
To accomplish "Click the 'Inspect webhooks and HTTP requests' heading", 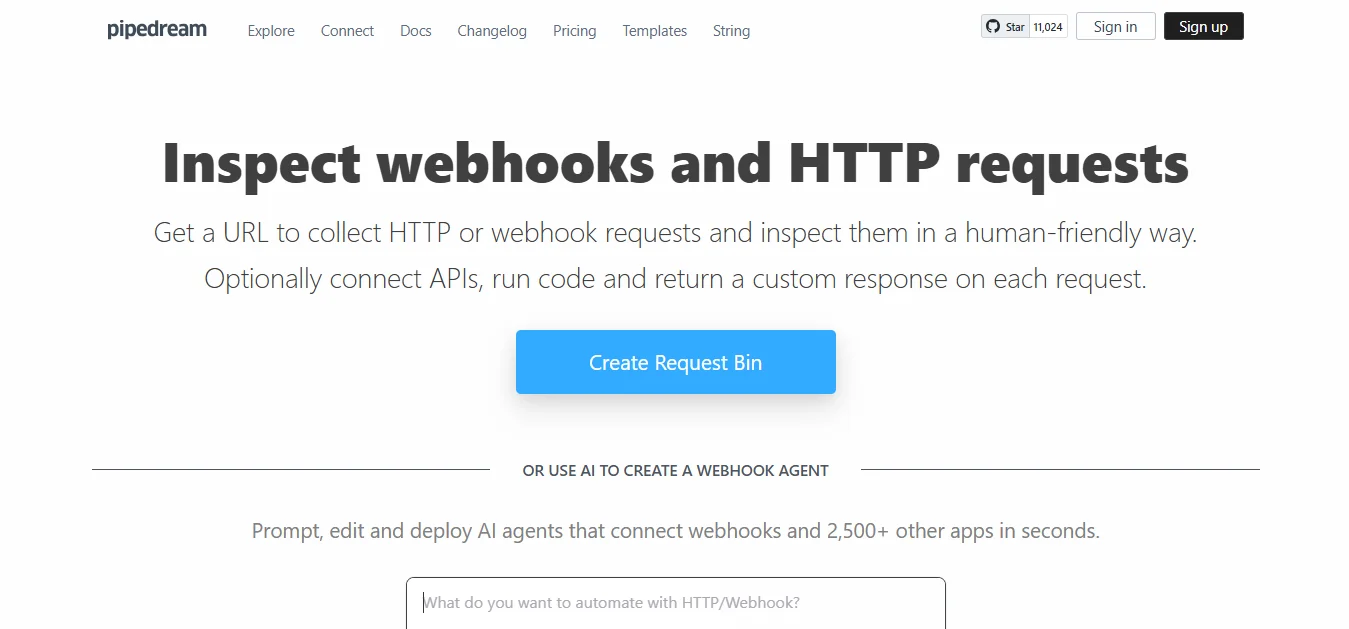I will pyautogui.click(x=675, y=163).
